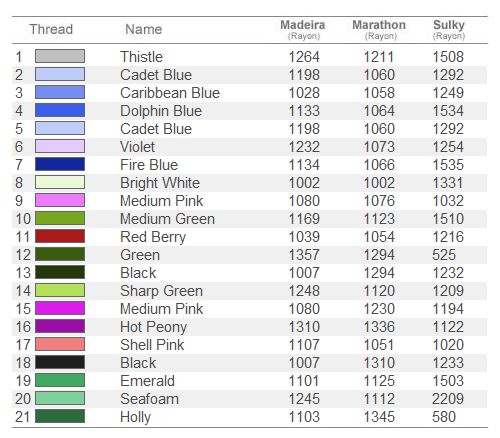
Task: Click the Madeira Rayon column header
Action: pos(303,29)
